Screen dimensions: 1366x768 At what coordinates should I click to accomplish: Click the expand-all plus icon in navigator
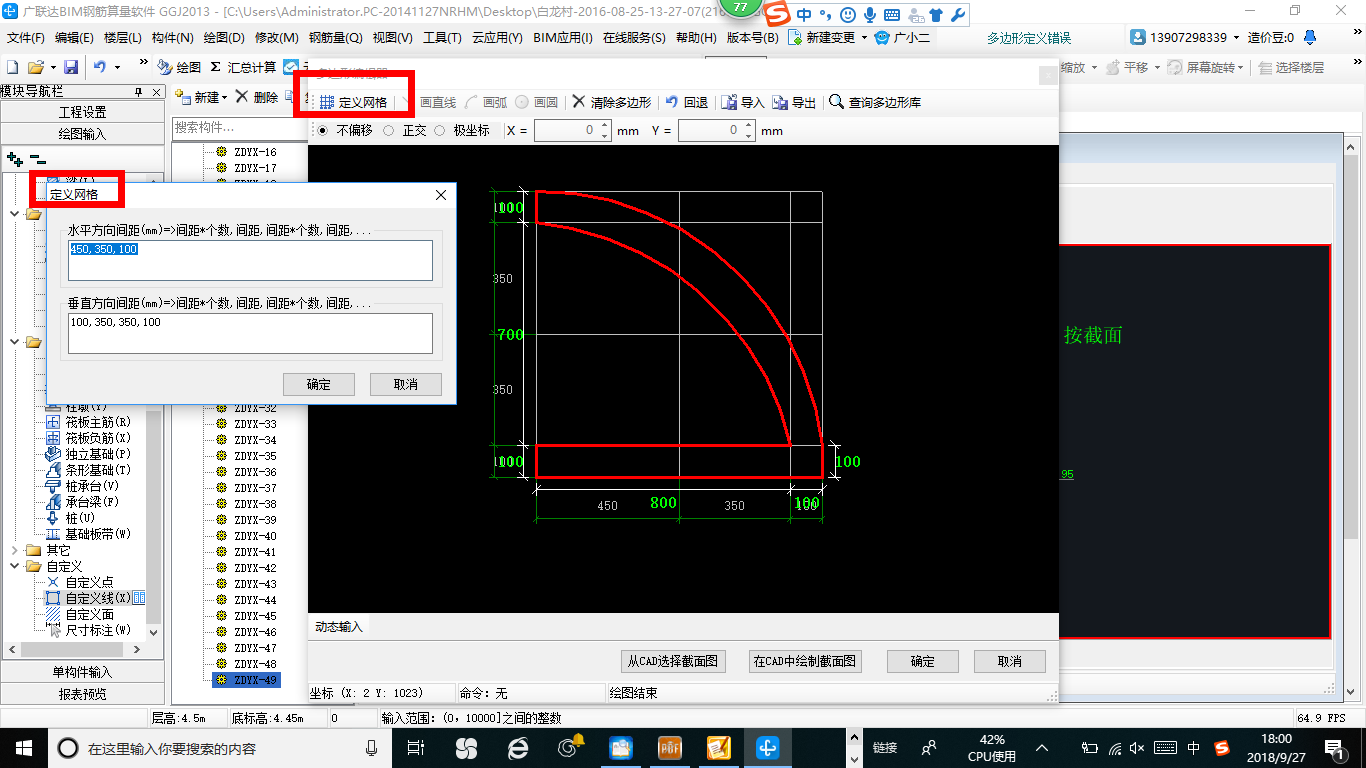coord(14,158)
